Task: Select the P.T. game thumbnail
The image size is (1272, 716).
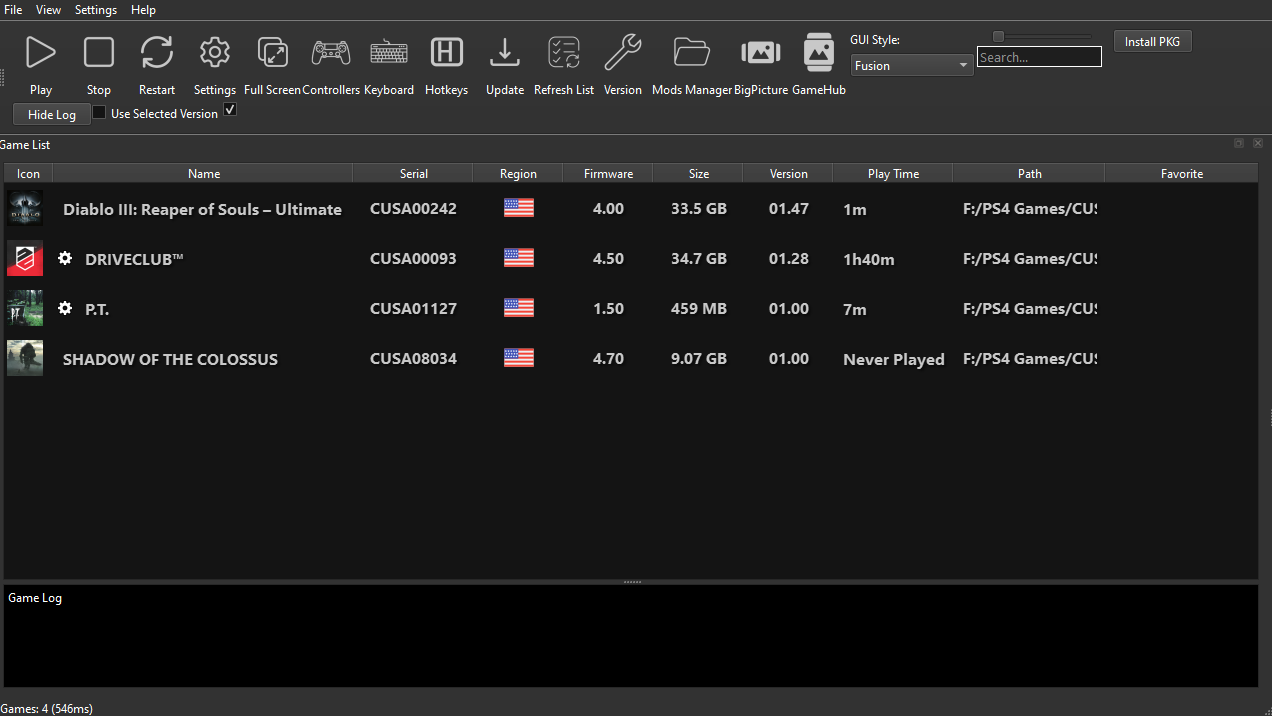Action: [x=25, y=308]
